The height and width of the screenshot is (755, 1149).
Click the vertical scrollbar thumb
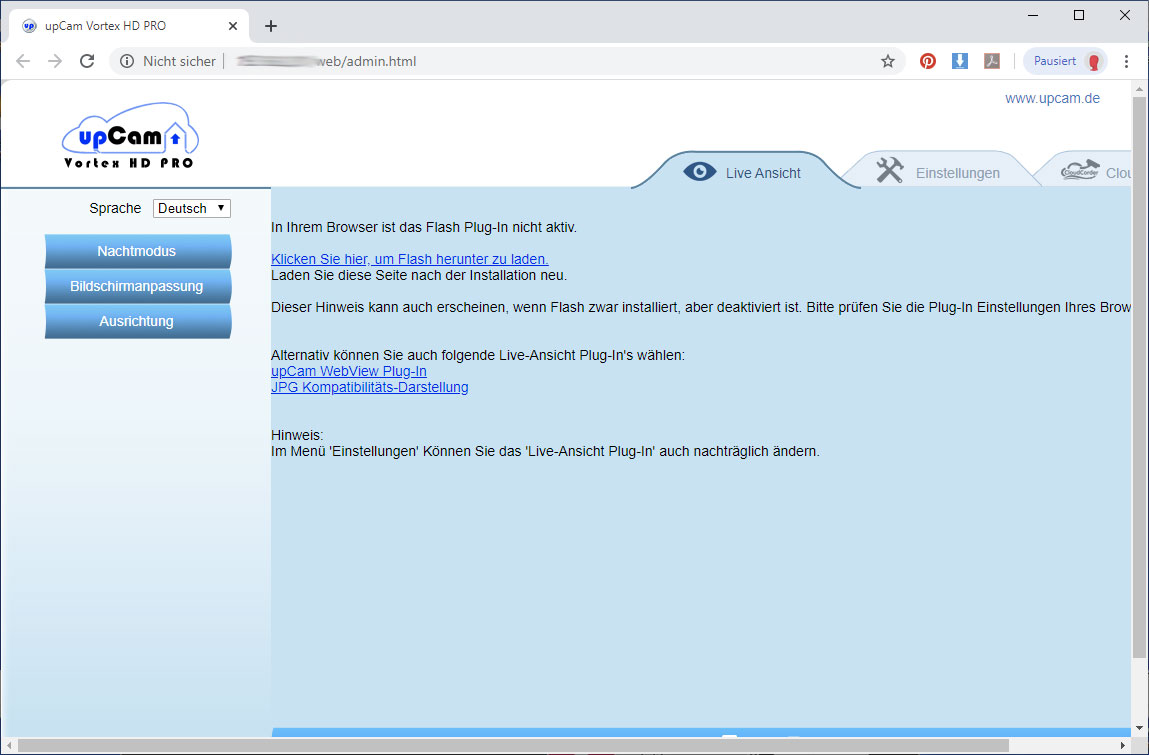[1139, 378]
